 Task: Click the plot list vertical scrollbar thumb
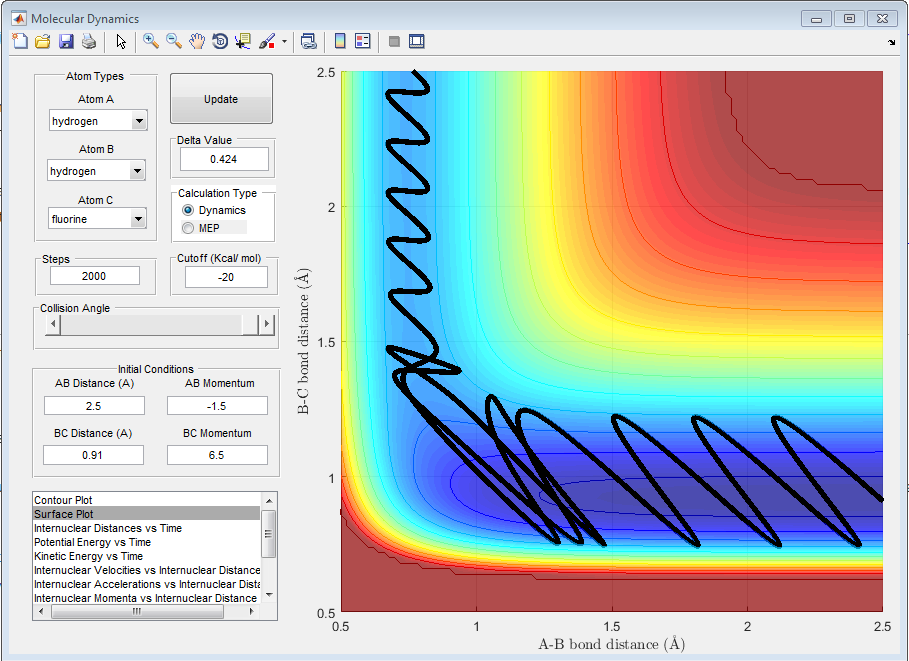[268, 533]
